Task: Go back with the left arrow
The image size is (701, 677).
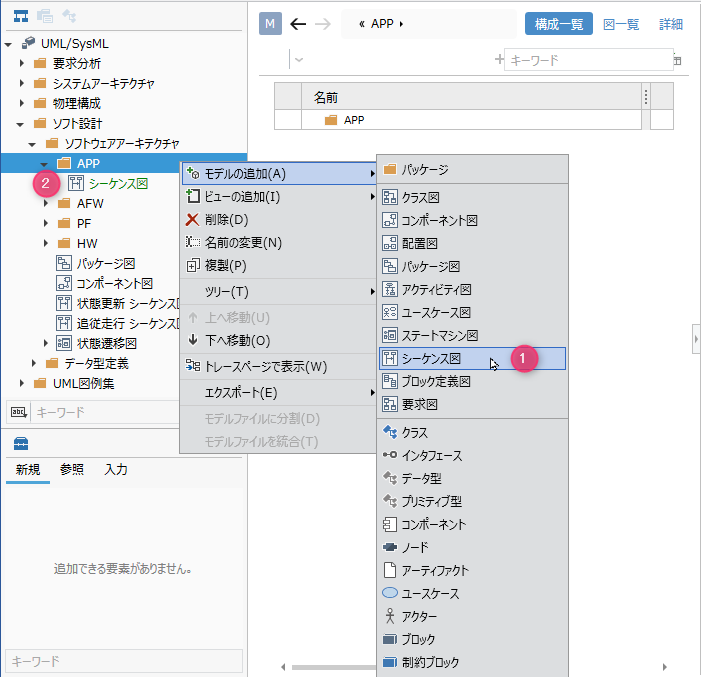Action: [x=298, y=24]
